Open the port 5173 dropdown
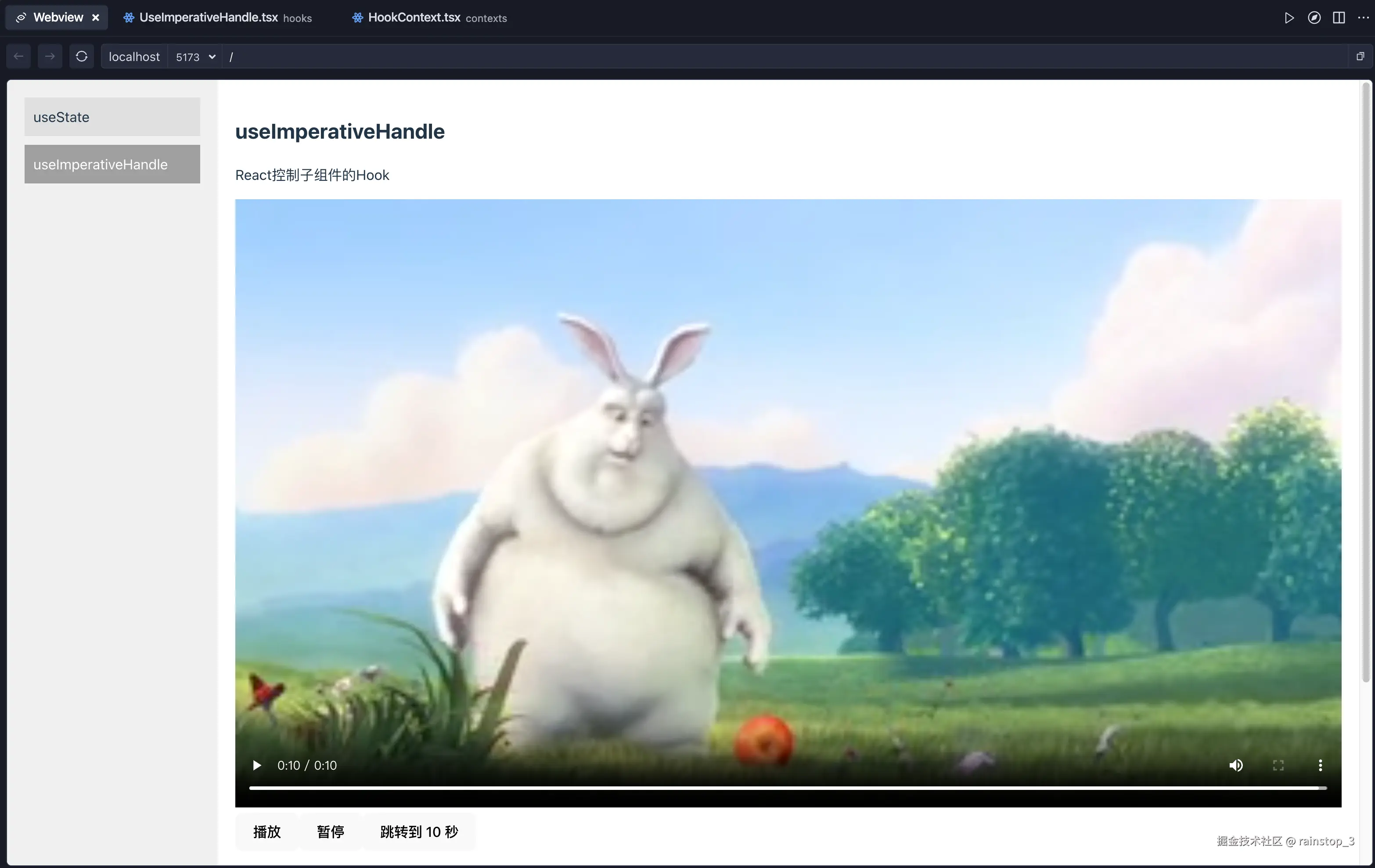1375x868 pixels. click(x=194, y=57)
